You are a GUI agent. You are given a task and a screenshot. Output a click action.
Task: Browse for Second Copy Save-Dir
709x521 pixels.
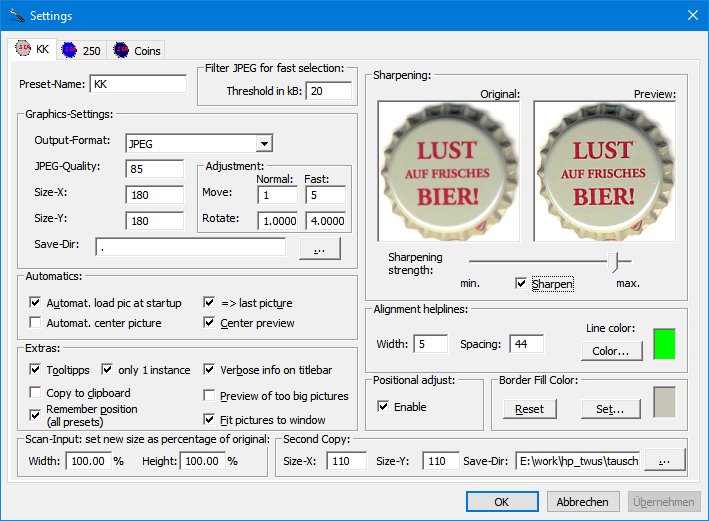(x=664, y=461)
